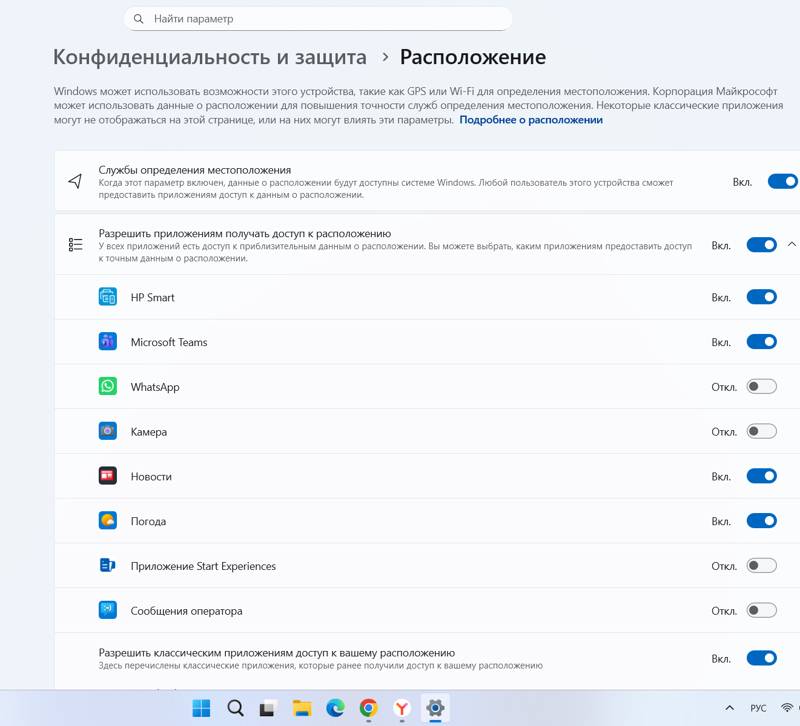Open File Explorer from the taskbar
This screenshot has width=800, height=726.
tap(302, 708)
